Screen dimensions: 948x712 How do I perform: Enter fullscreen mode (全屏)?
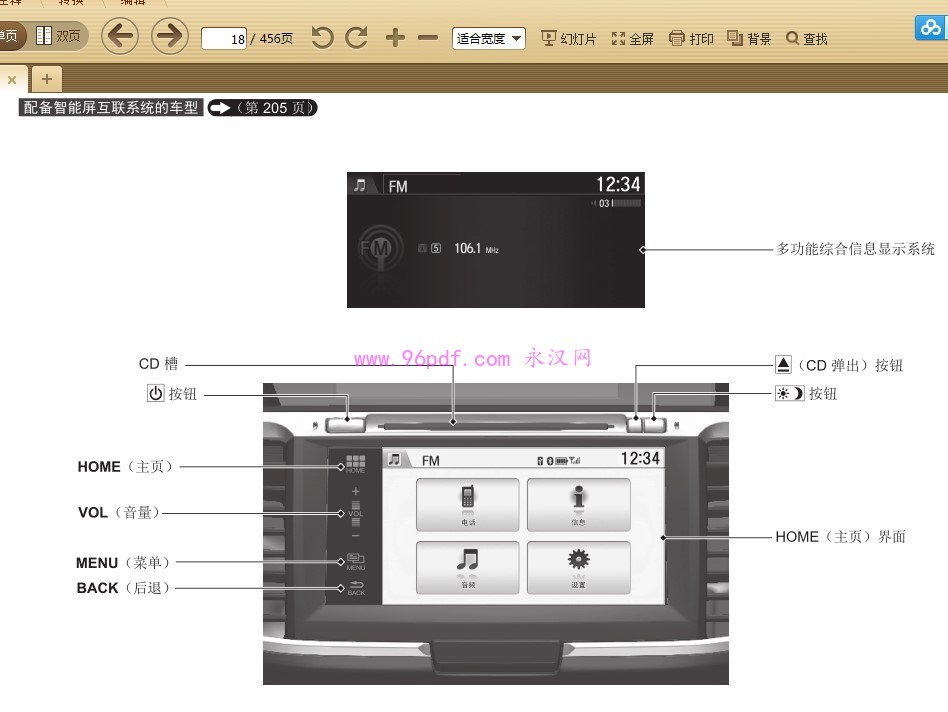click(x=632, y=39)
